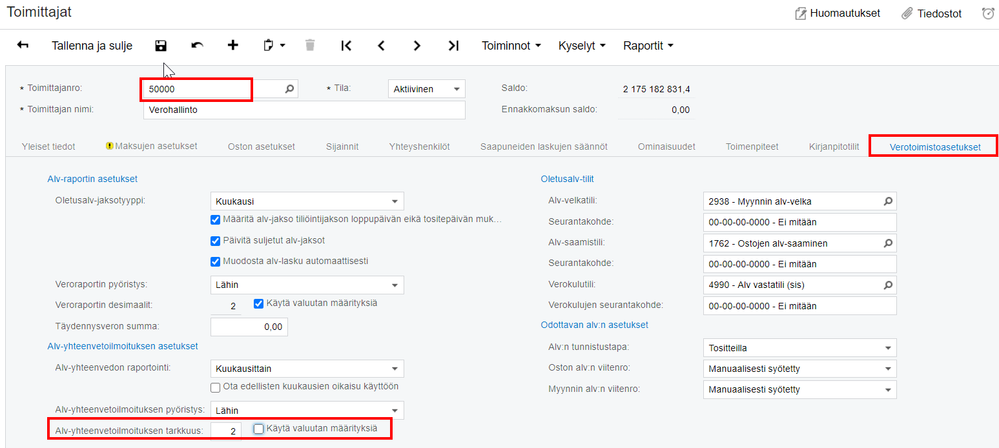Viewport: 999px width, 448px height.
Task: Toggle Käytä valuutan määrityksiä beside Veroraportin desimaalit
Action: click(258, 303)
